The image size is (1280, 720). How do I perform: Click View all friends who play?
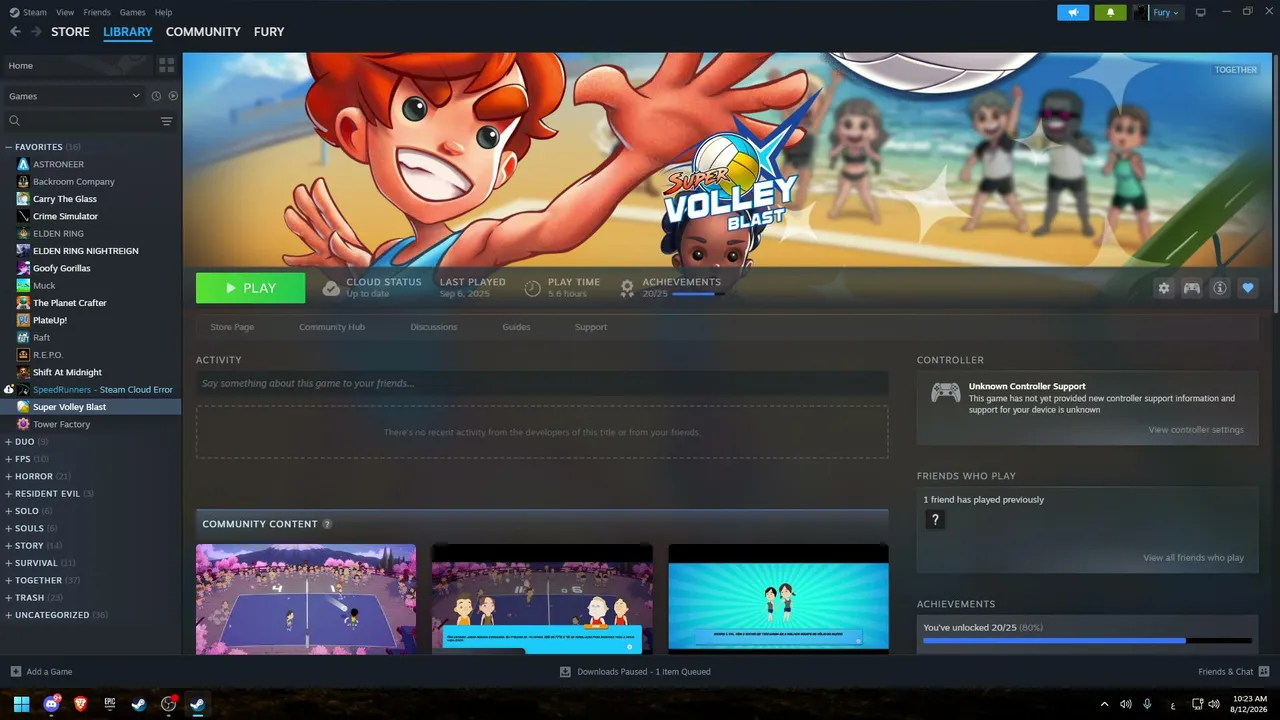click(1193, 558)
